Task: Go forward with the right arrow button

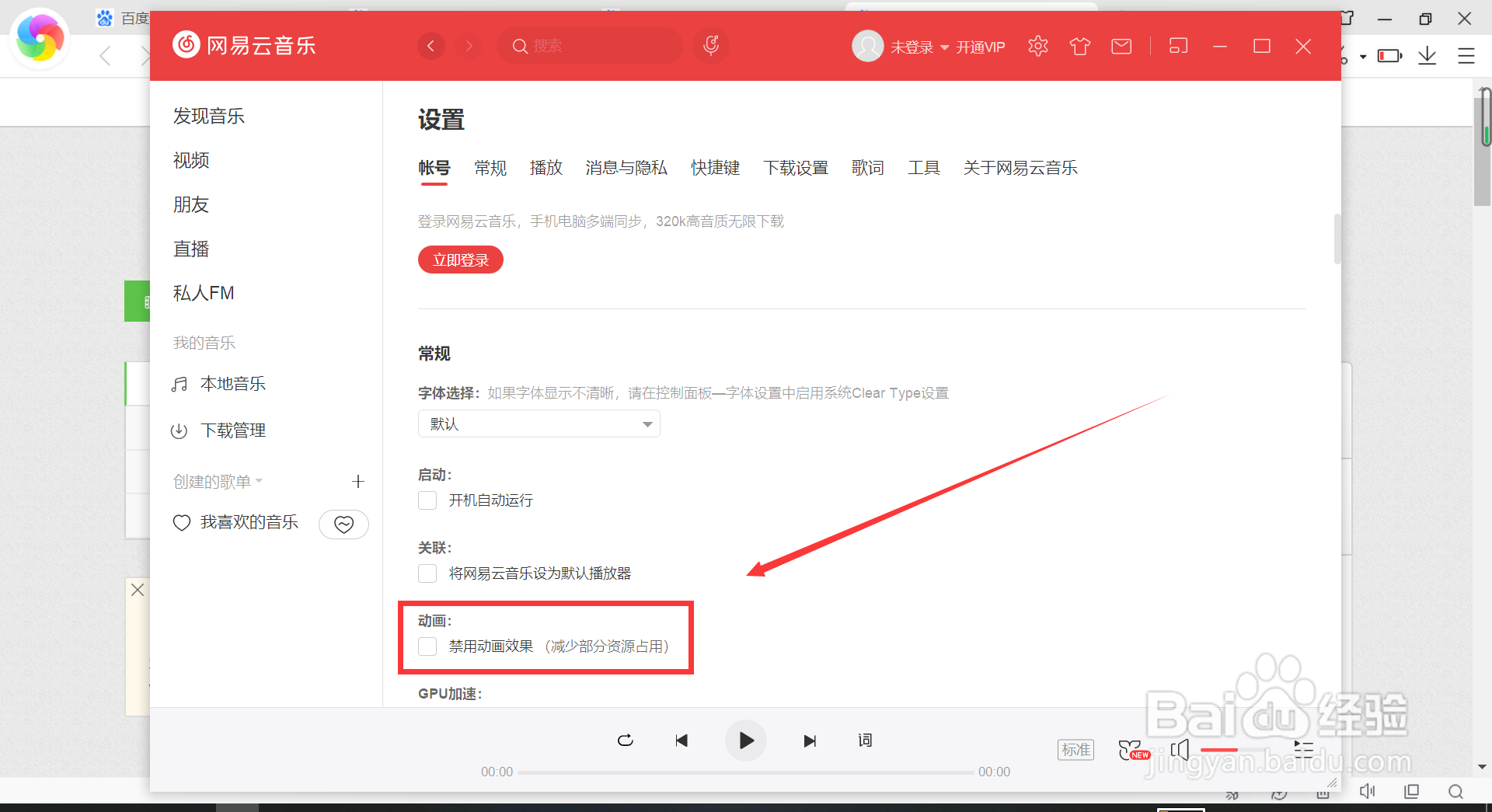Action: 469,46
